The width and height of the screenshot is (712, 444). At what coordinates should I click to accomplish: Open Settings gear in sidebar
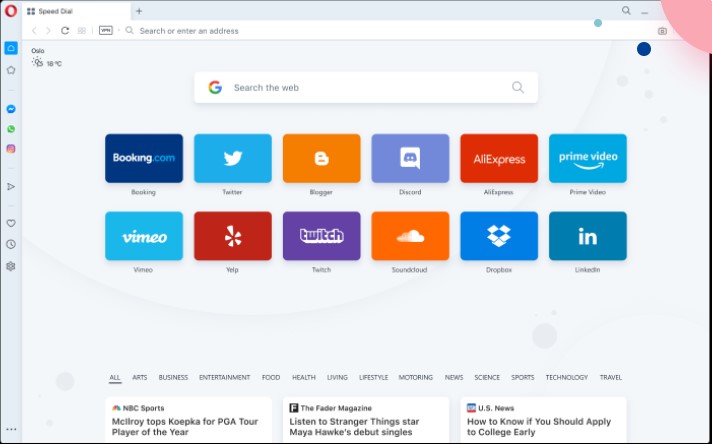[x=11, y=266]
